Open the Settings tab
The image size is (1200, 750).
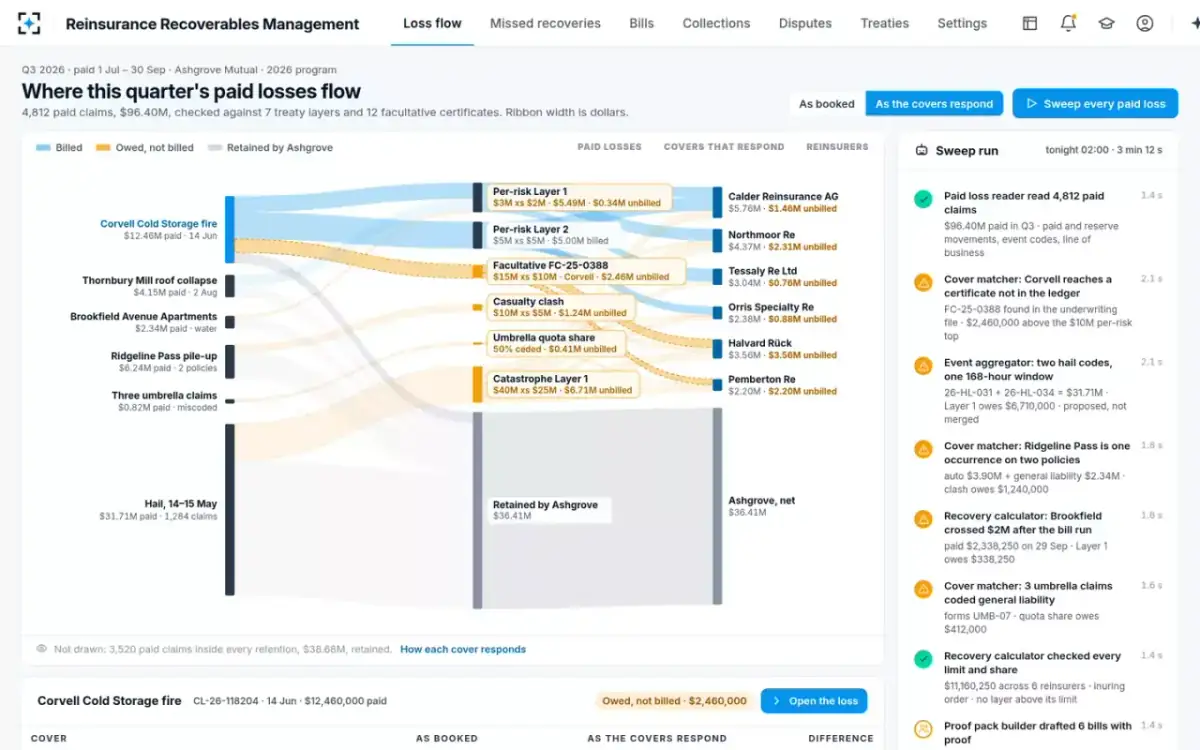coord(962,23)
